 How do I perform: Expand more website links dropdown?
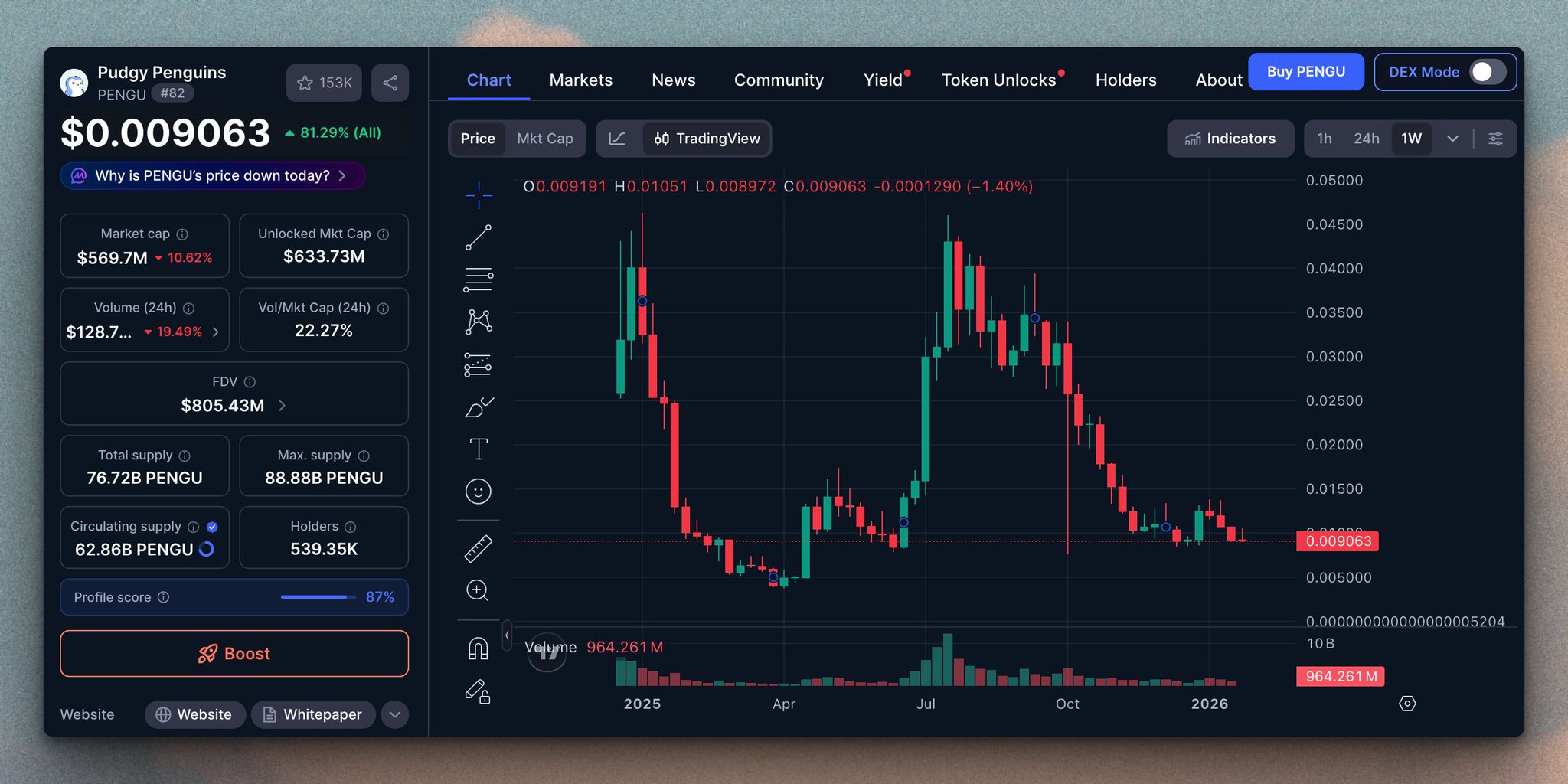[x=395, y=714]
